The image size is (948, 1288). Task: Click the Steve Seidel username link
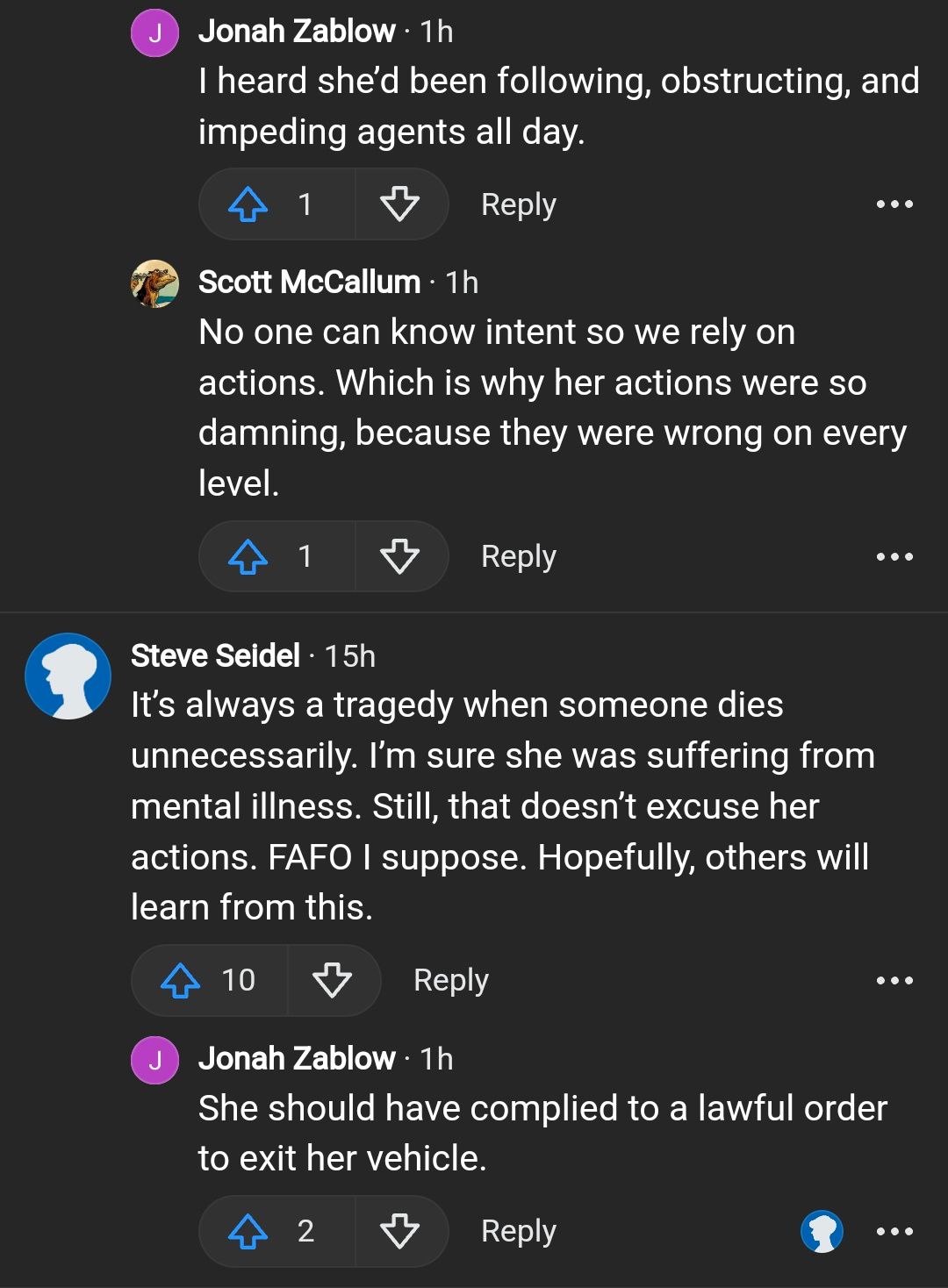point(215,655)
